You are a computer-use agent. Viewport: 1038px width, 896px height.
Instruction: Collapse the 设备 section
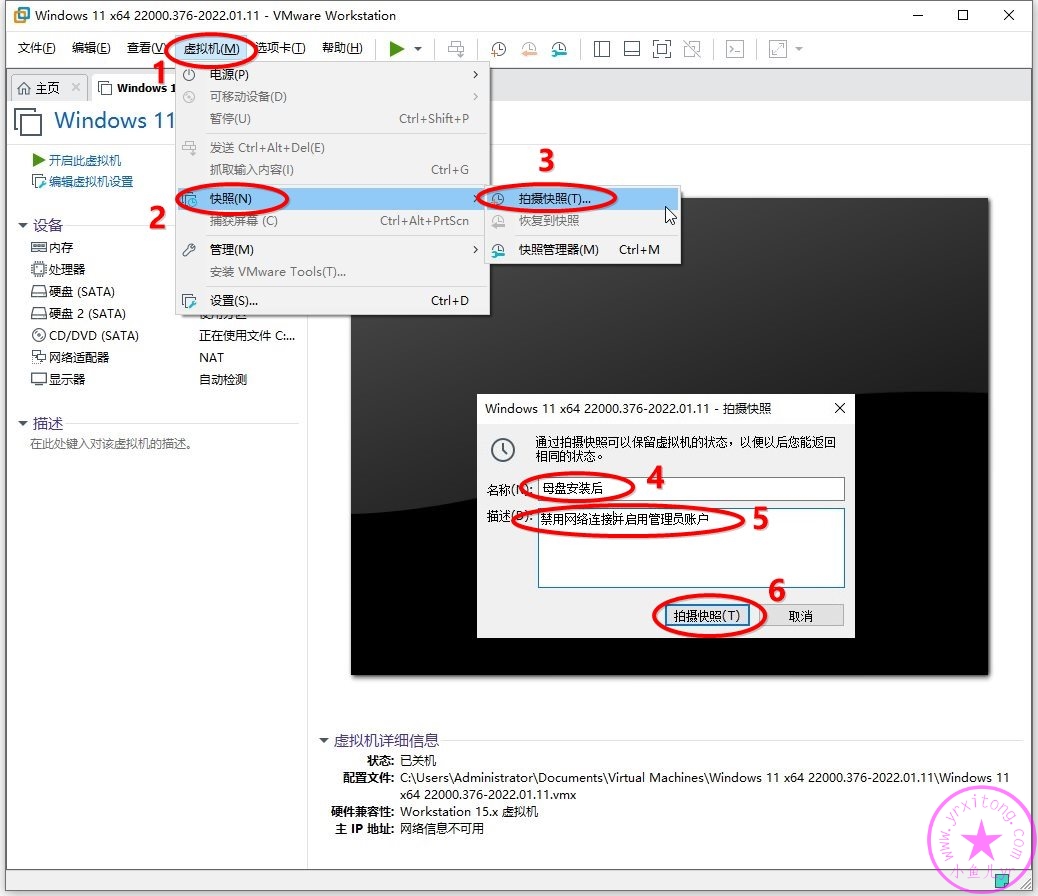(23, 225)
